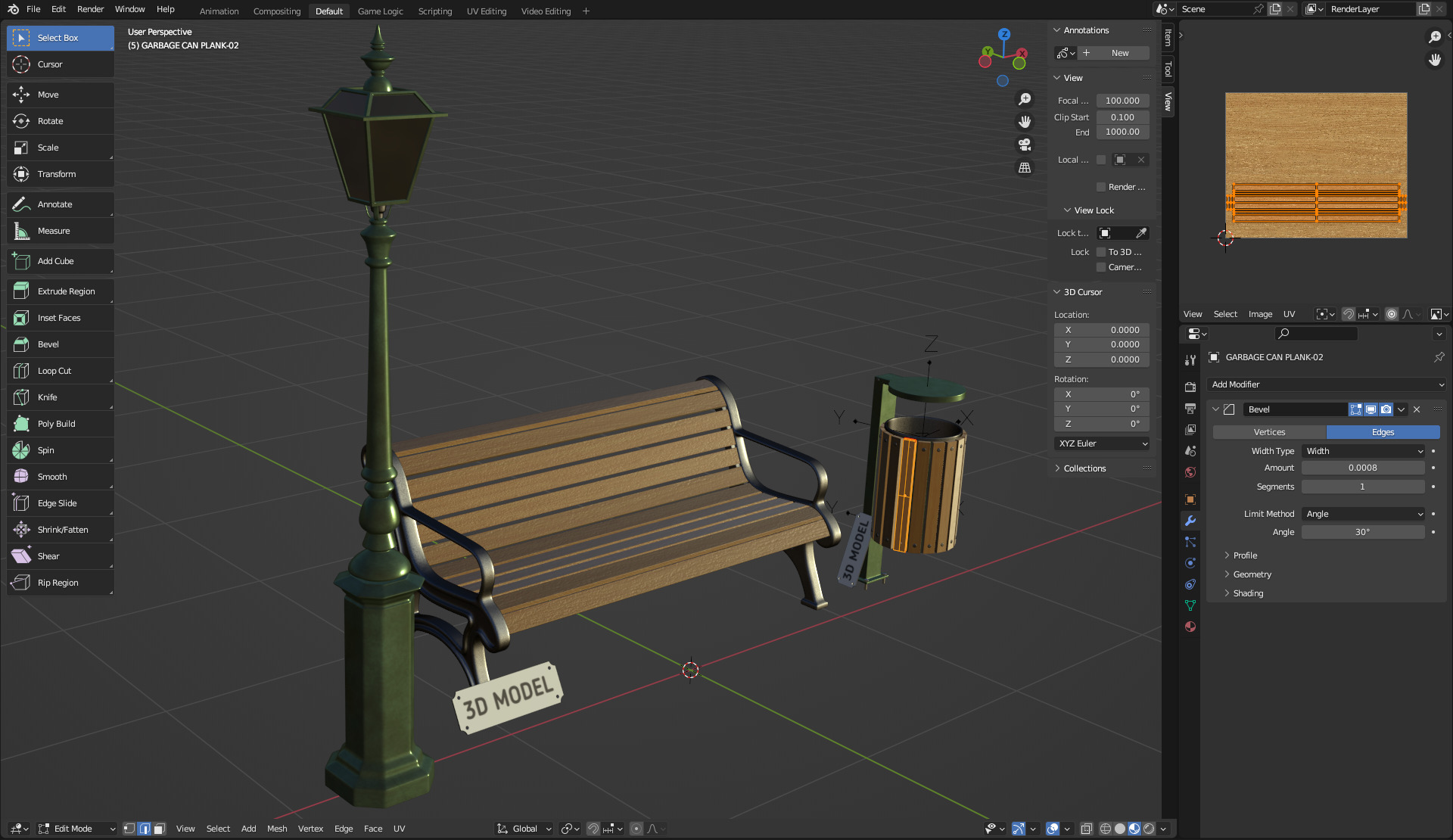Toggle Lock Camera to View checkbox
Image resolution: width=1453 pixels, height=840 pixels.
(x=1101, y=267)
